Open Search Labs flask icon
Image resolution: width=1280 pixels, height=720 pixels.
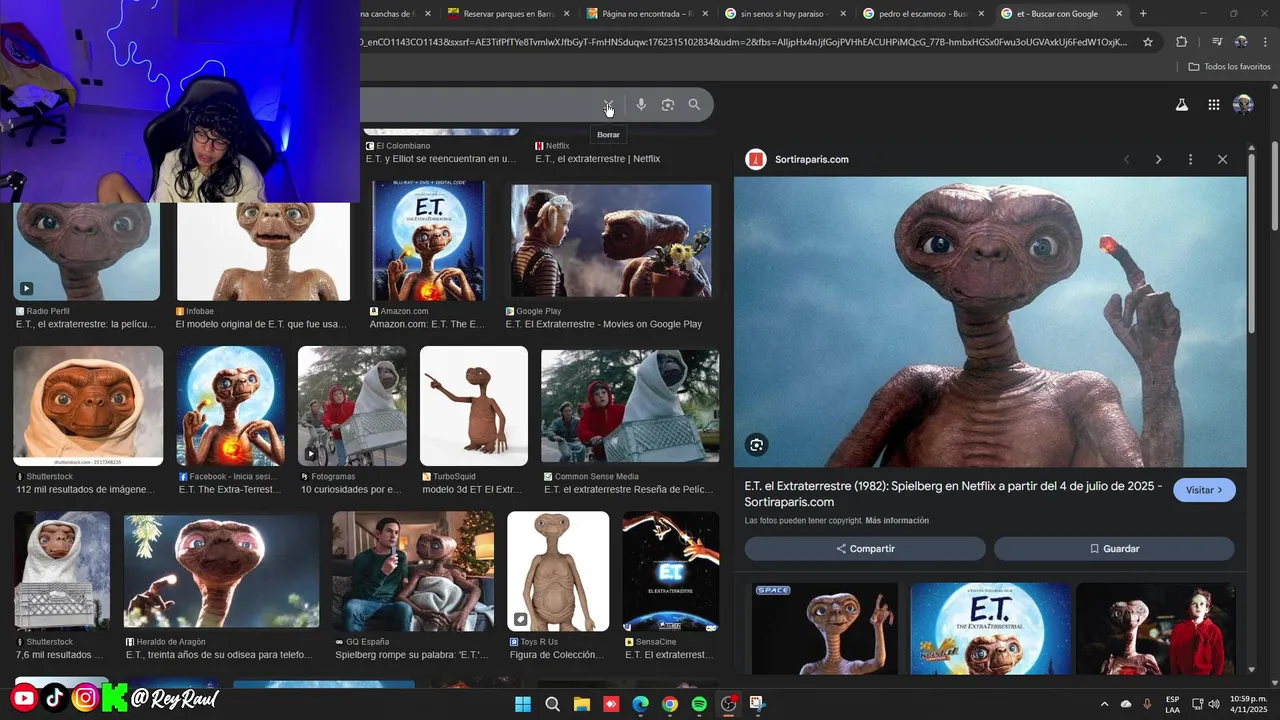coord(1182,105)
